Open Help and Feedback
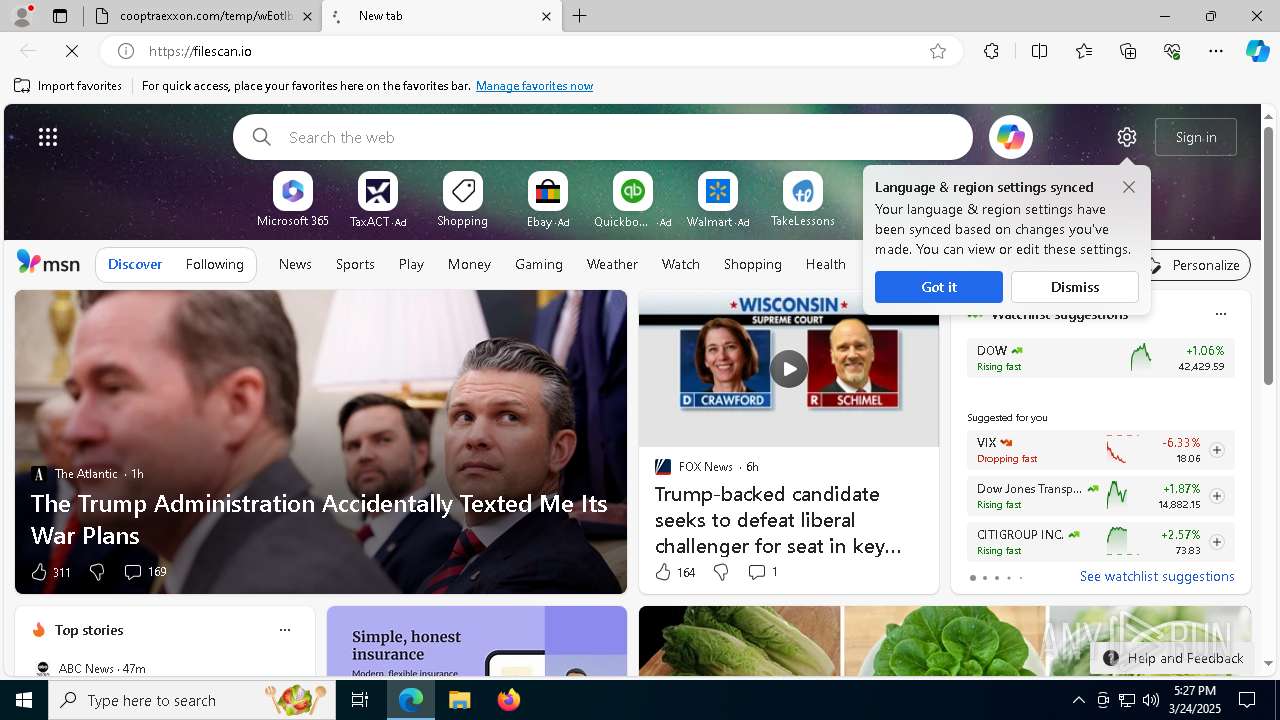The width and height of the screenshot is (1280, 720). [1173, 658]
